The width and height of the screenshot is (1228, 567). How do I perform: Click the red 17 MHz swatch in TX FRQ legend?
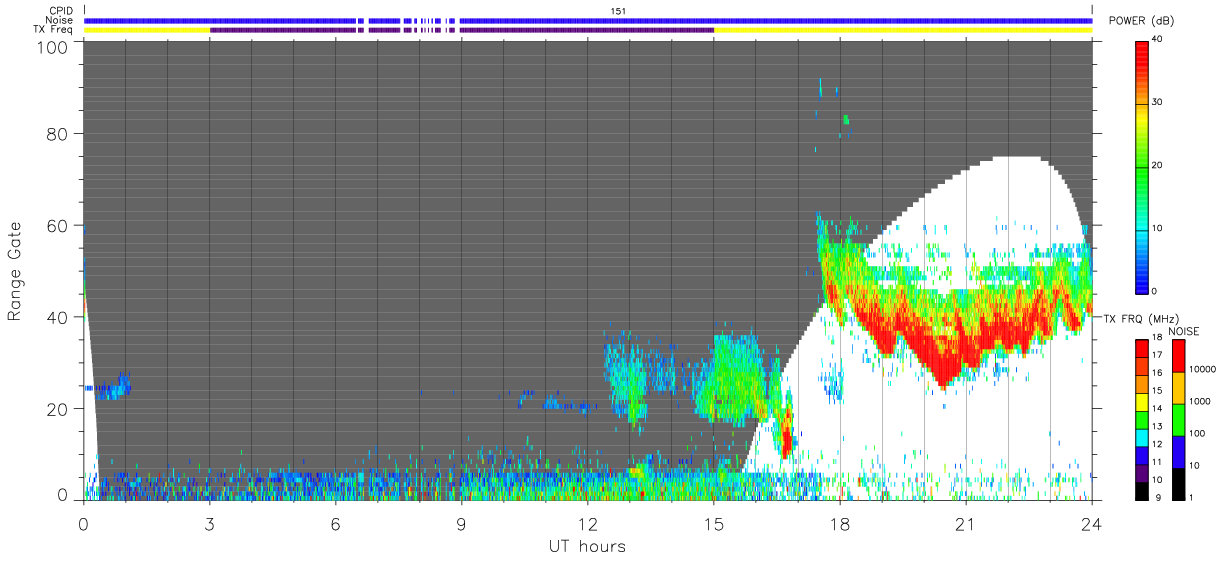[1142, 349]
